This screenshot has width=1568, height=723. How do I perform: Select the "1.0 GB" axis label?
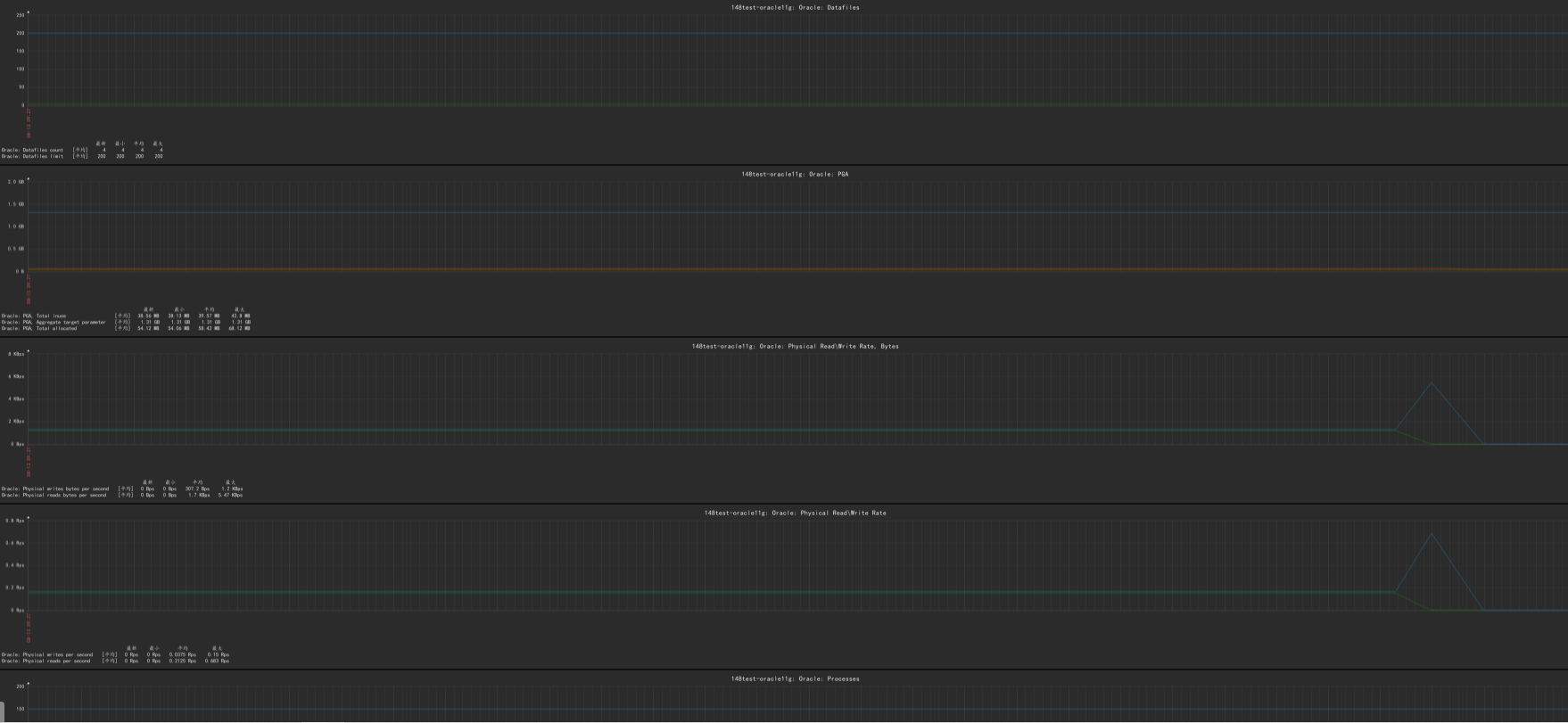(x=16, y=226)
